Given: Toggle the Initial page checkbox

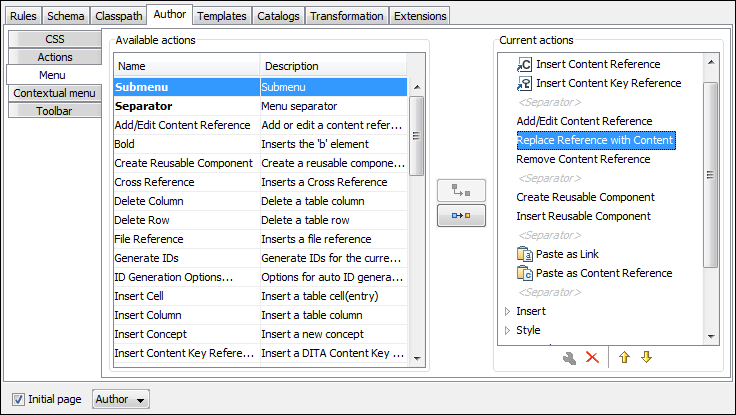Looking at the screenshot, I should pos(19,399).
